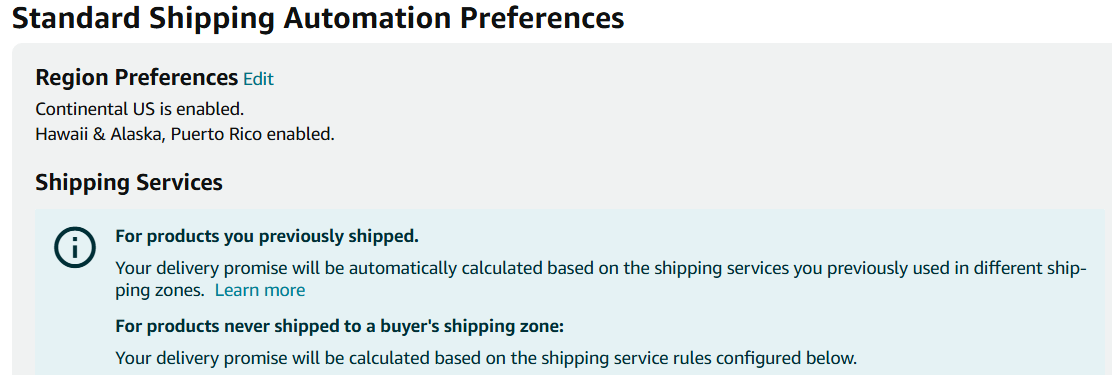Click the word Preferences in page title

(x=543, y=18)
